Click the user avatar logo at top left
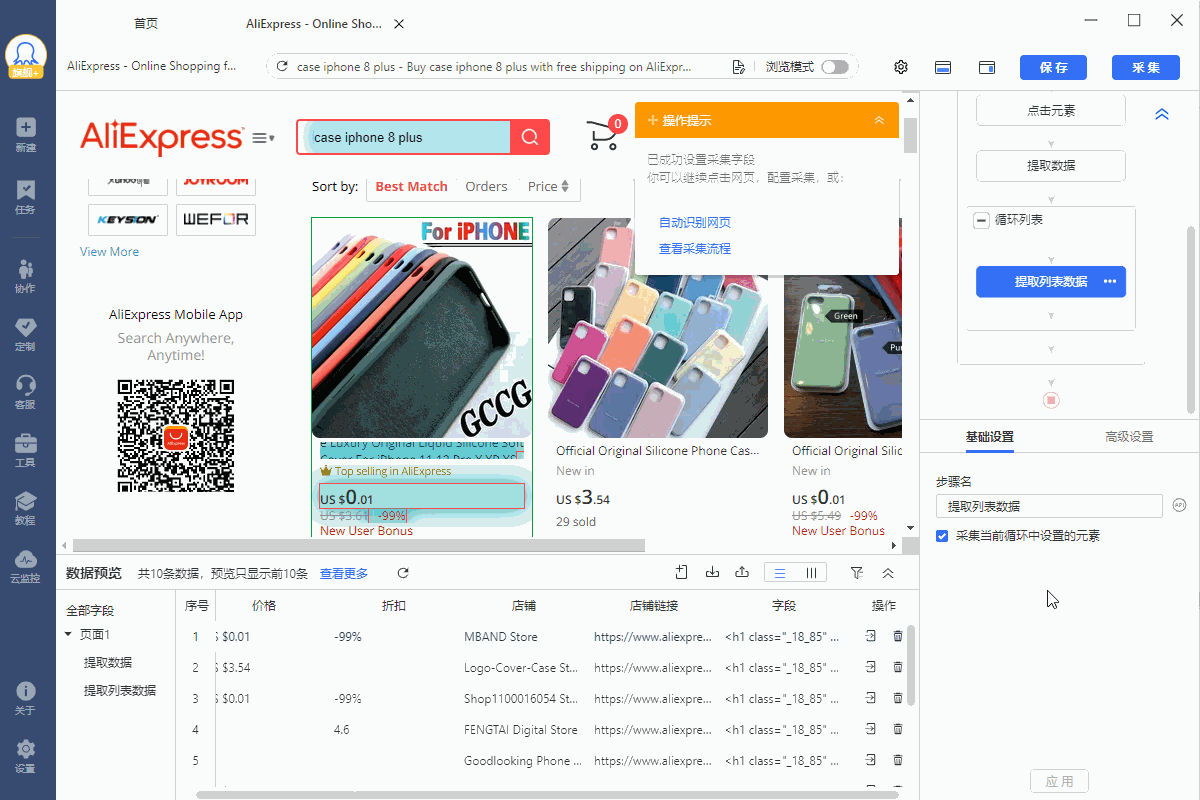The height and width of the screenshot is (800, 1200). [26, 57]
